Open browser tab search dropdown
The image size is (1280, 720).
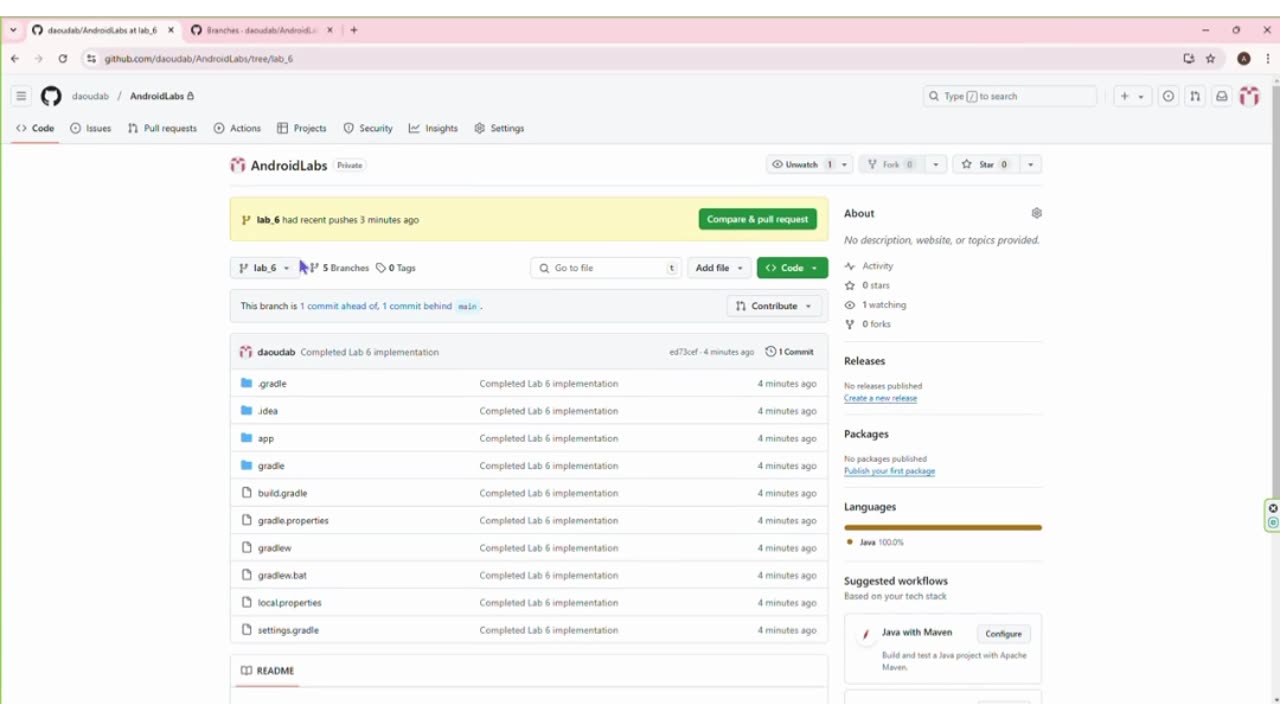pos(13,30)
